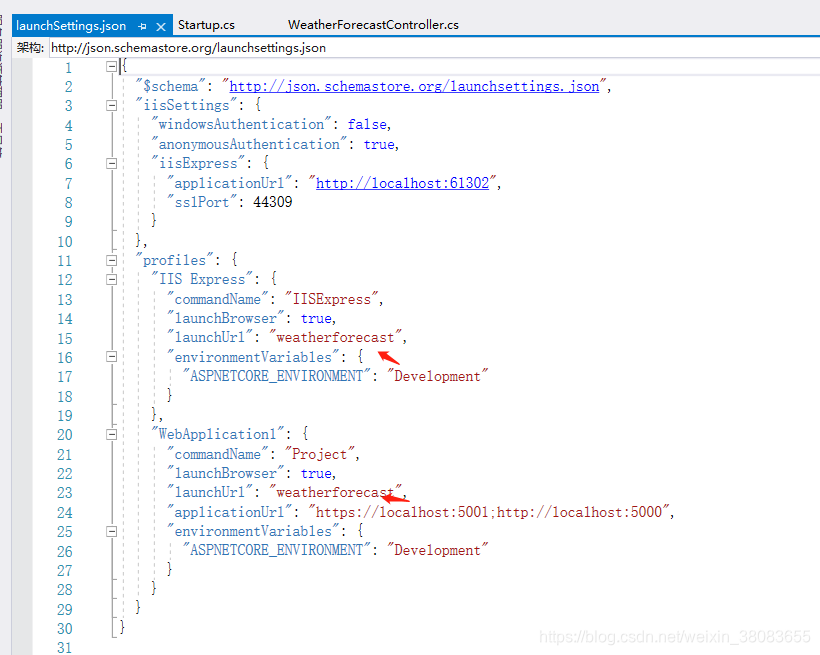The height and width of the screenshot is (655, 820).
Task: Open the WeatherForecastController.cs tab
Action: coord(373,25)
